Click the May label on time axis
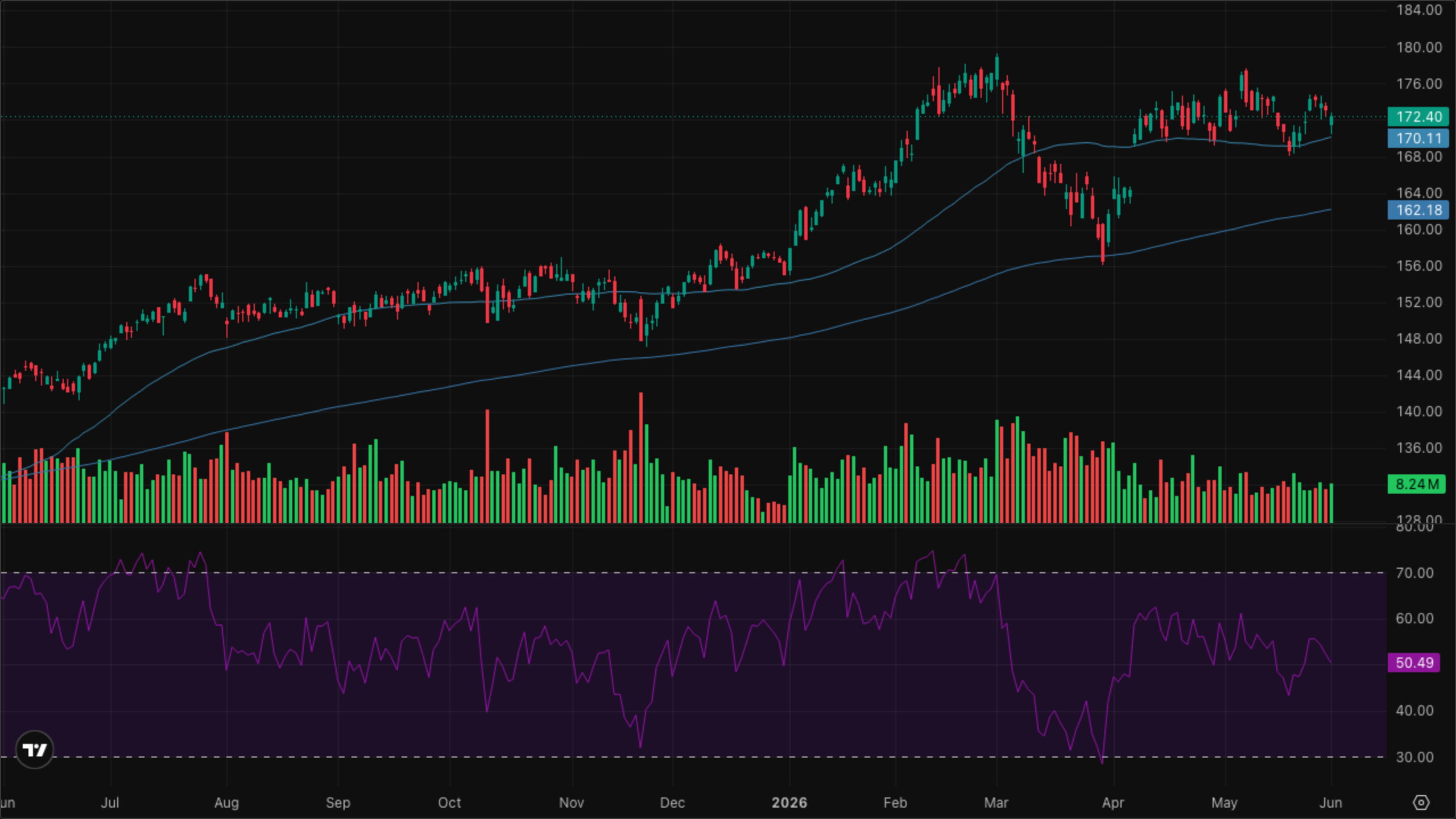This screenshot has width=1456, height=819. point(1224,803)
